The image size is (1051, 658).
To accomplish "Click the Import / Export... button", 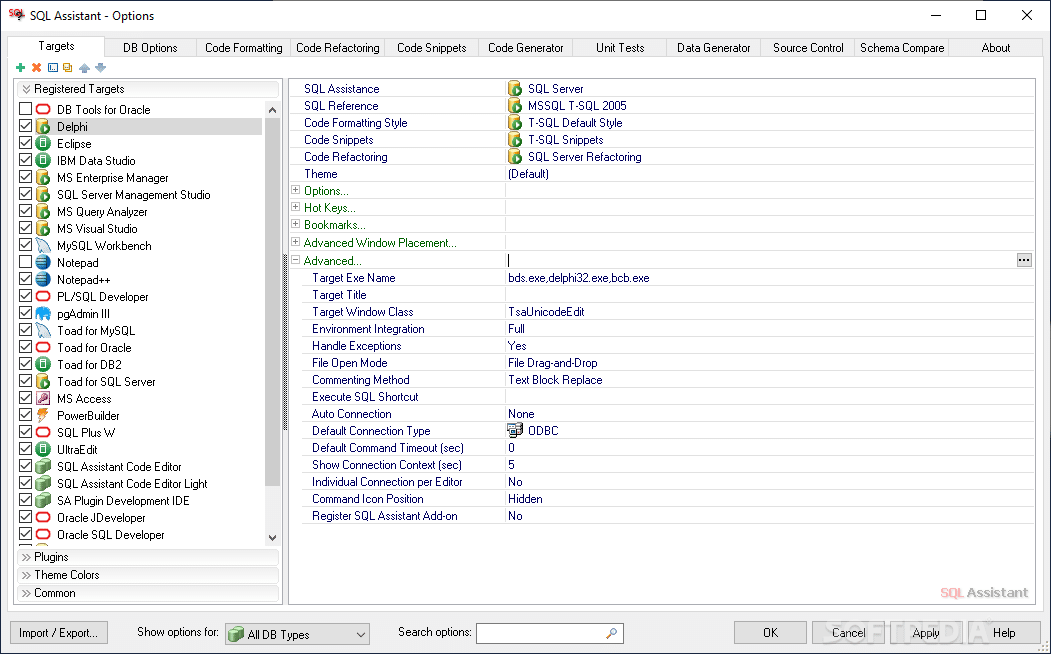I will click(x=58, y=633).
